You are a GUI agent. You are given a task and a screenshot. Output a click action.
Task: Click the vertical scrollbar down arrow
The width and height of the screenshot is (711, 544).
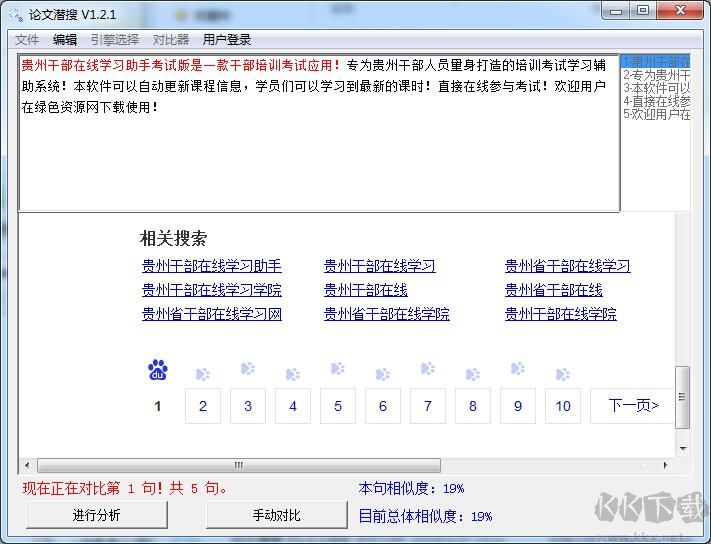[x=683, y=447]
